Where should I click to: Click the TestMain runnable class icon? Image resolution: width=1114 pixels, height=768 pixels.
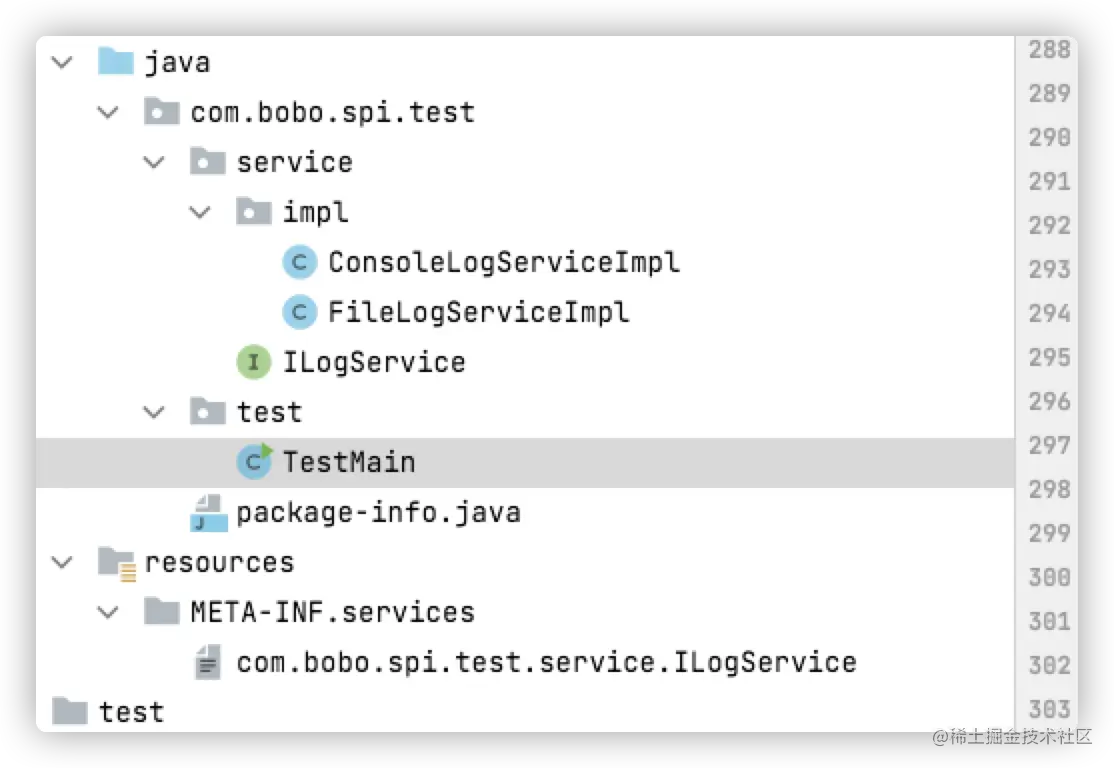point(254,462)
